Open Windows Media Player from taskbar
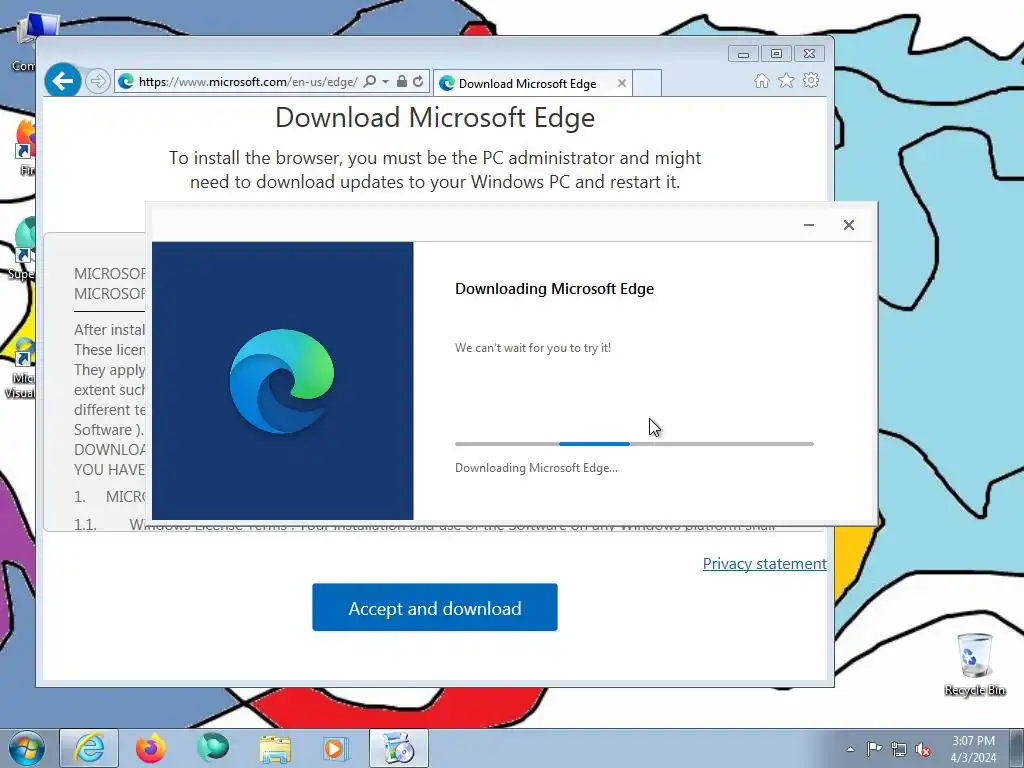1024x768 pixels. pyautogui.click(x=336, y=748)
